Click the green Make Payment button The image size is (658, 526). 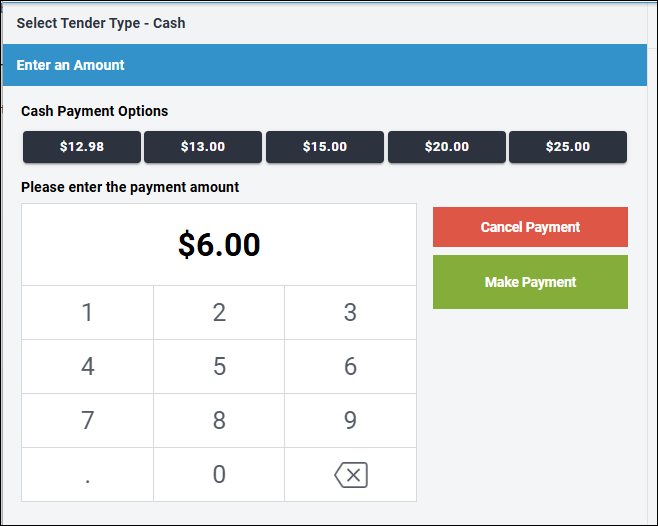click(530, 282)
